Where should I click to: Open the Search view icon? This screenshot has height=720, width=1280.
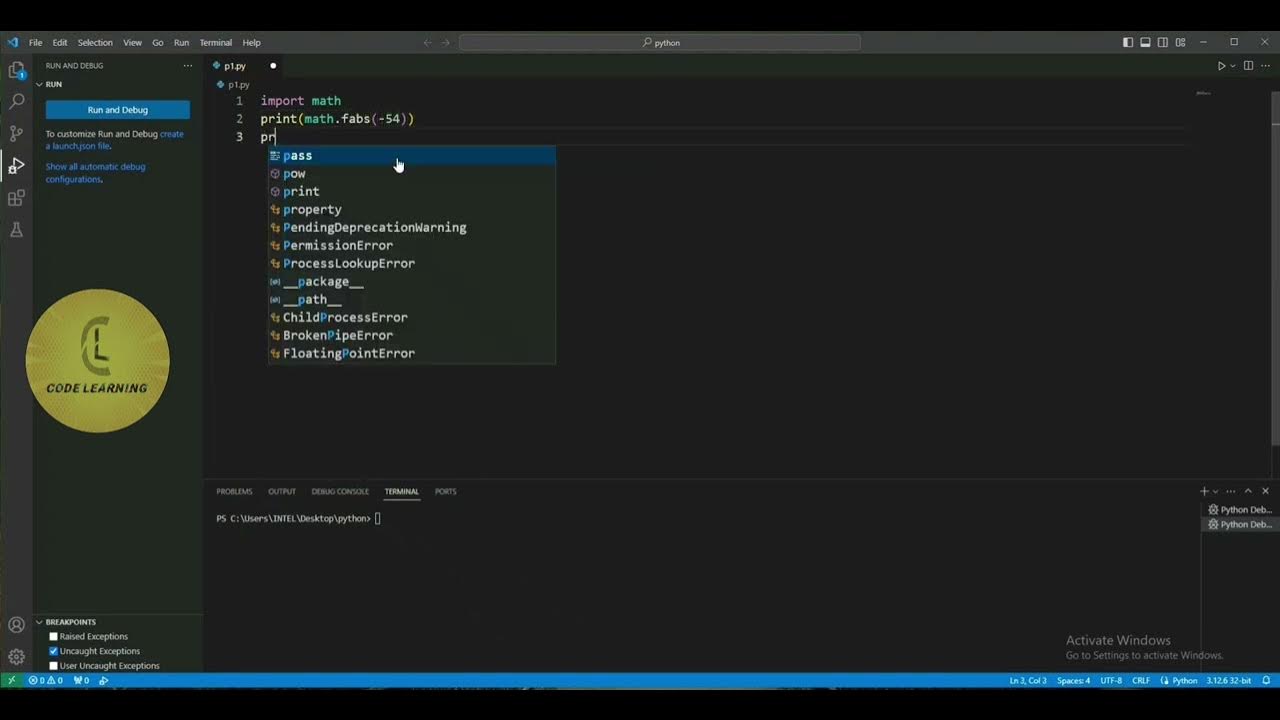coord(16,102)
